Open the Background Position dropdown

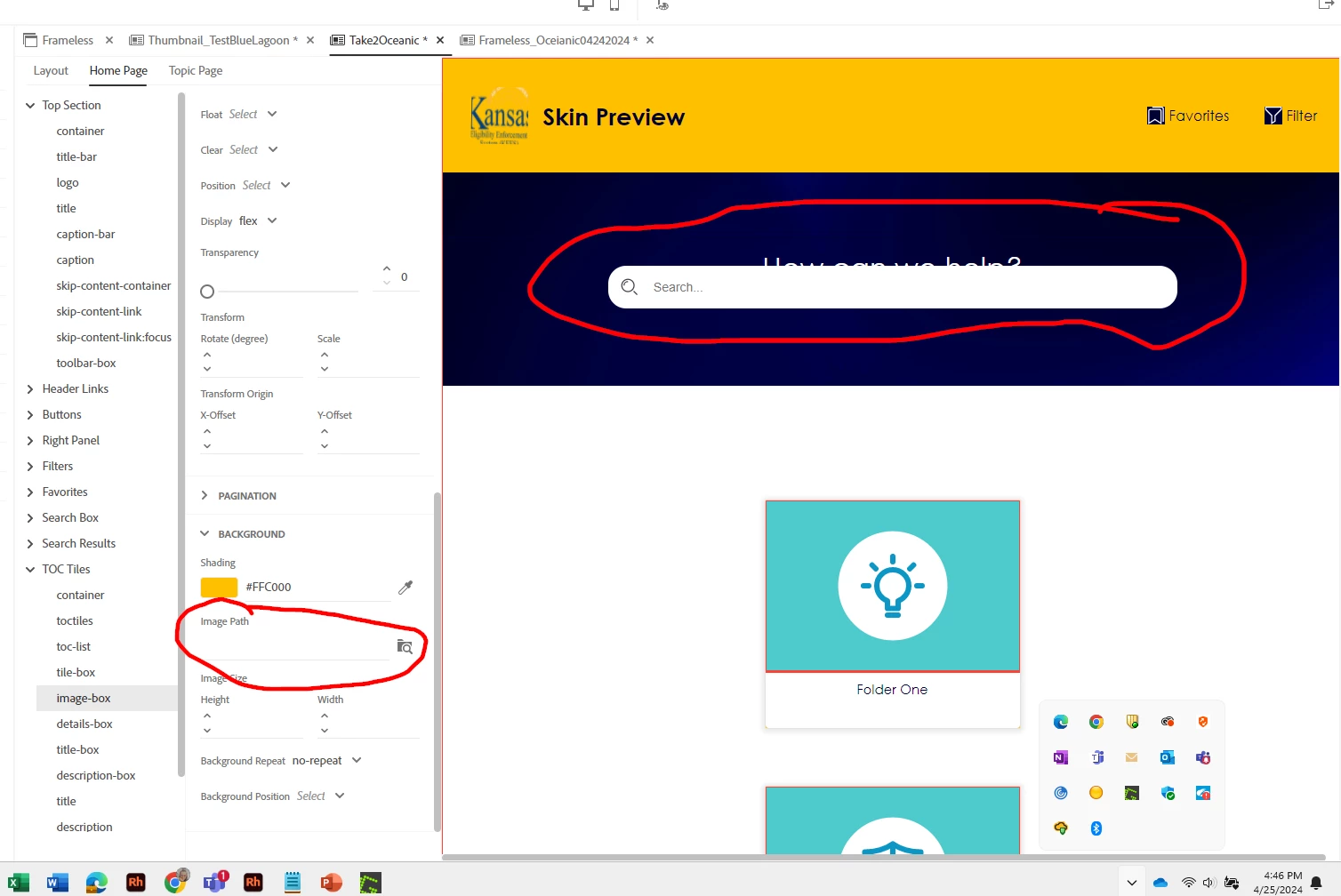pyautogui.click(x=320, y=796)
